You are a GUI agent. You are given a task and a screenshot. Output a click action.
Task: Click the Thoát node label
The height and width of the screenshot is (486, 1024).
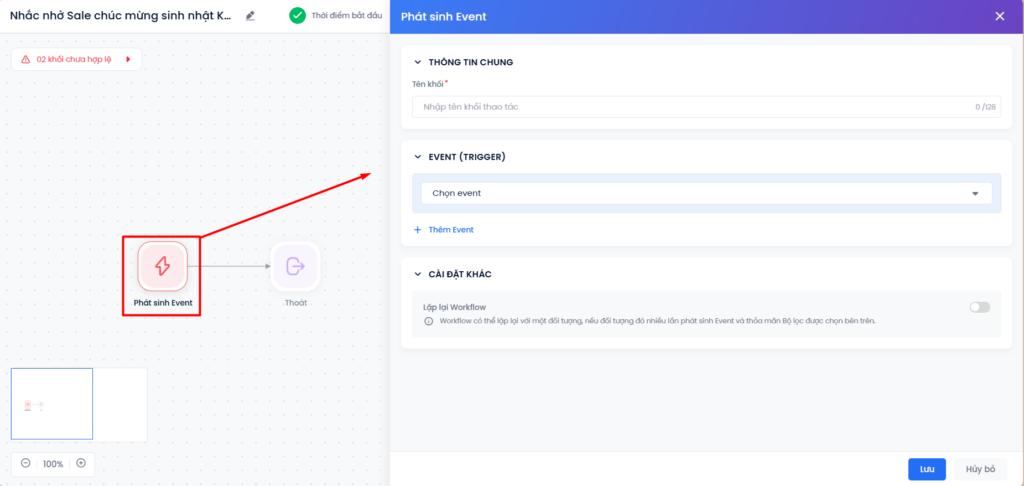[296, 303]
